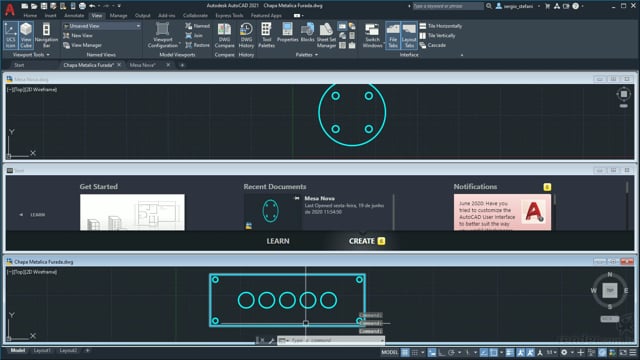Open the Autodesk App Store icon
This screenshot has height=360, width=640.
557,6
